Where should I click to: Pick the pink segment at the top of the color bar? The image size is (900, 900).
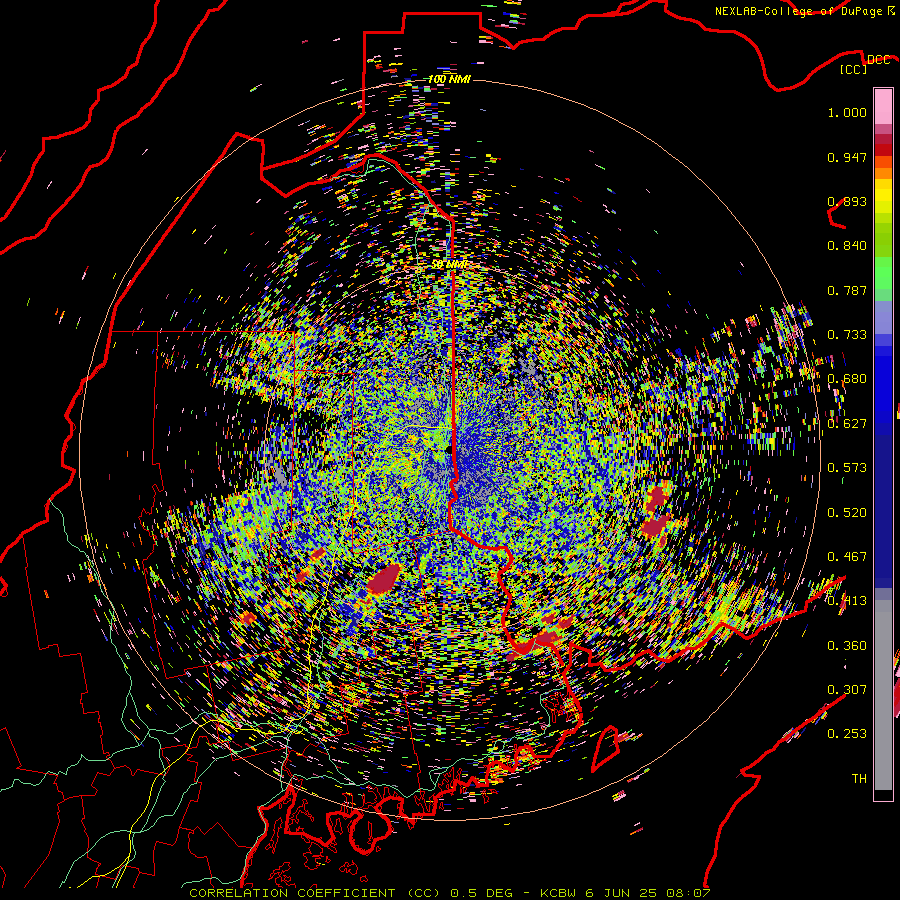(x=883, y=106)
